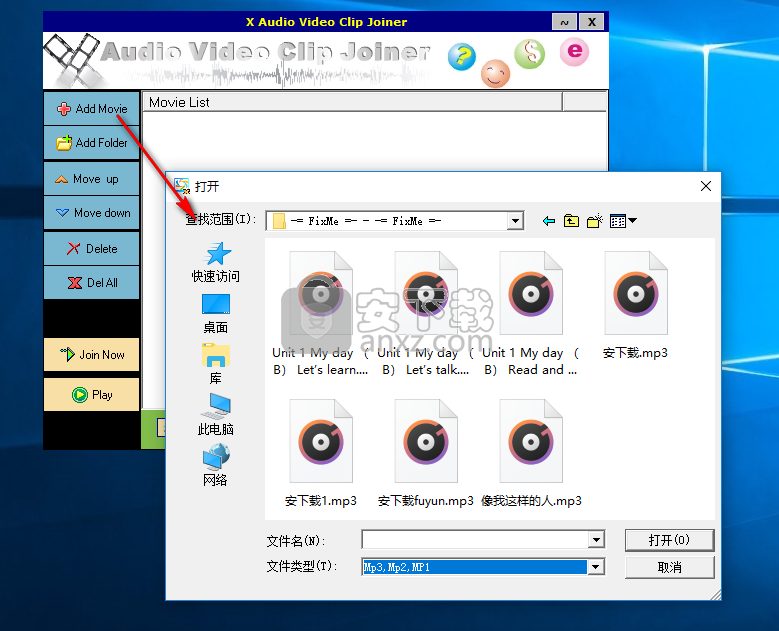This screenshot has height=631, width=779.
Task: Close the Clip Joiner window with X
Action: click(592, 22)
